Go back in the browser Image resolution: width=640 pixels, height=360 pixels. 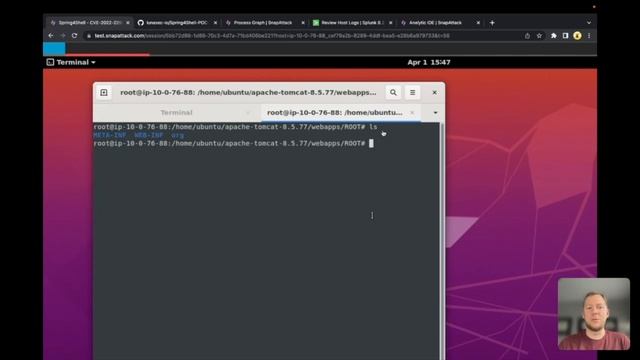pos(51,36)
